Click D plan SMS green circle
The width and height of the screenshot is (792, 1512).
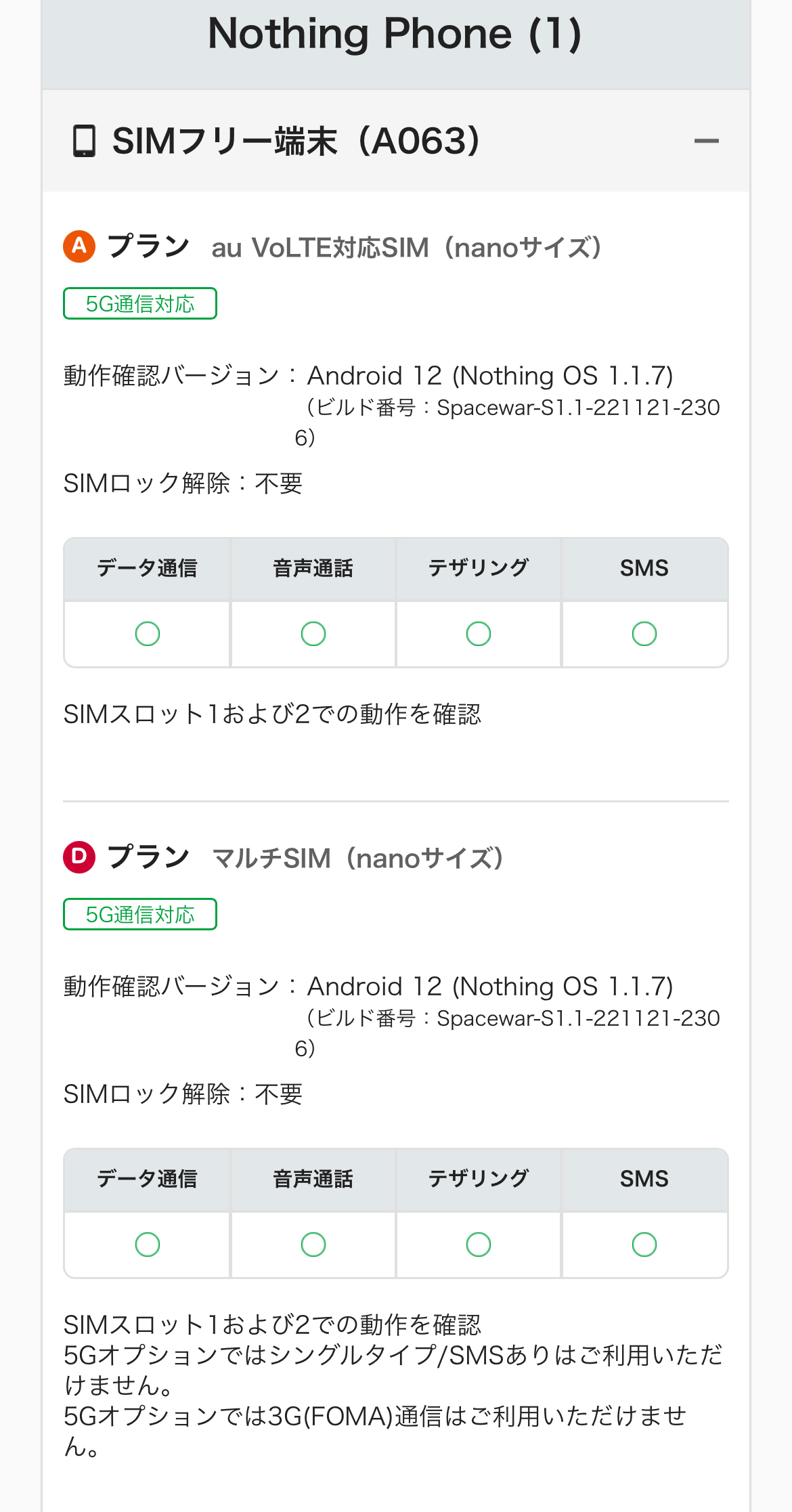click(x=644, y=1245)
